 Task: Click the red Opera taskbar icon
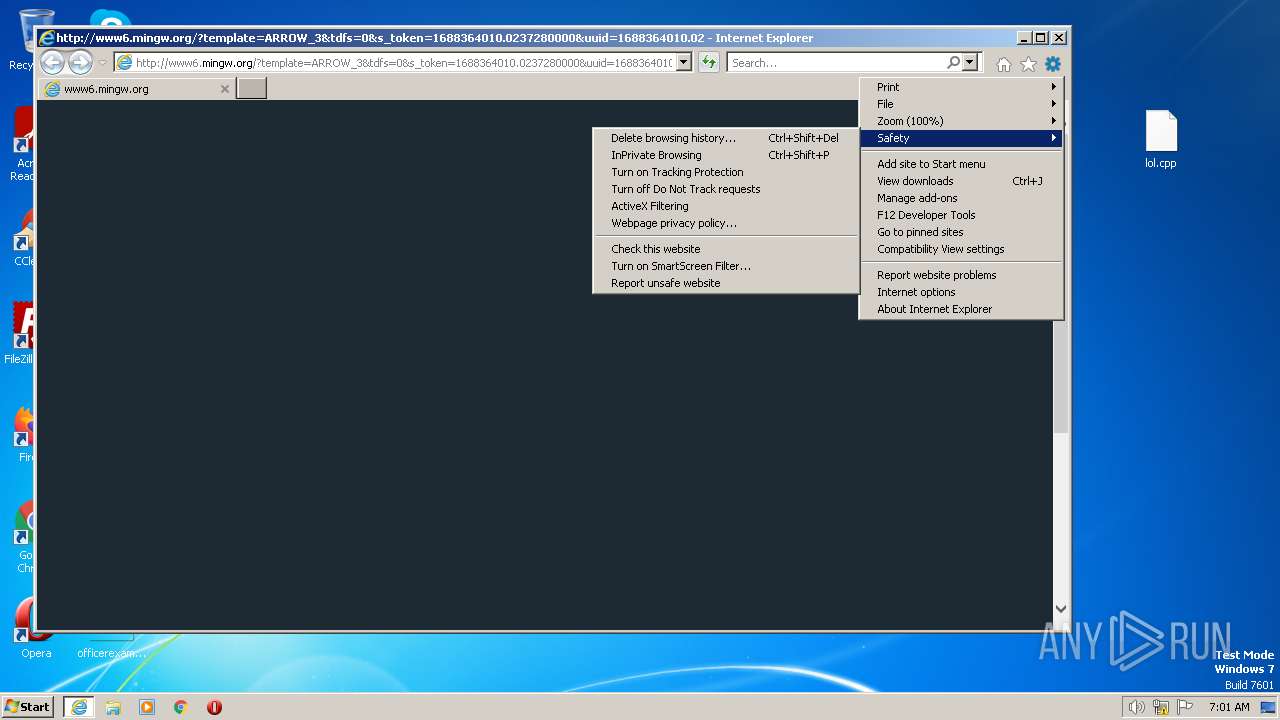214,707
